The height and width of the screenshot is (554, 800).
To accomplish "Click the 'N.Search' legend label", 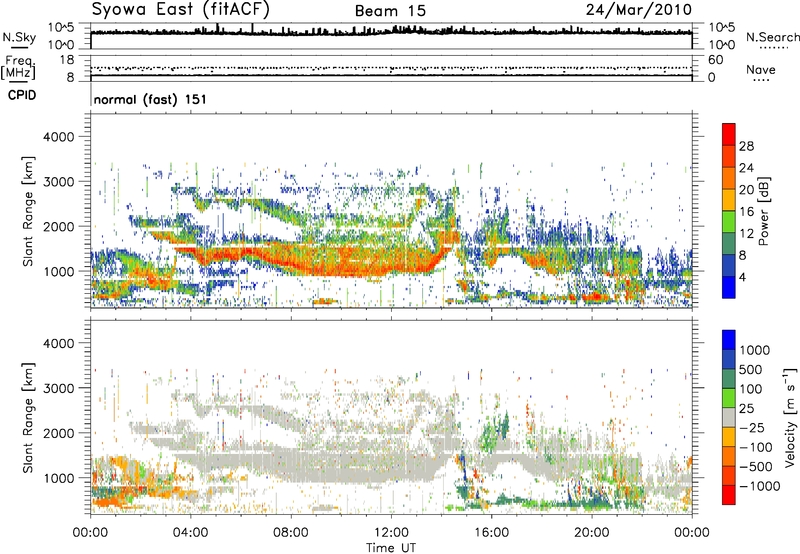I will pos(772,37).
